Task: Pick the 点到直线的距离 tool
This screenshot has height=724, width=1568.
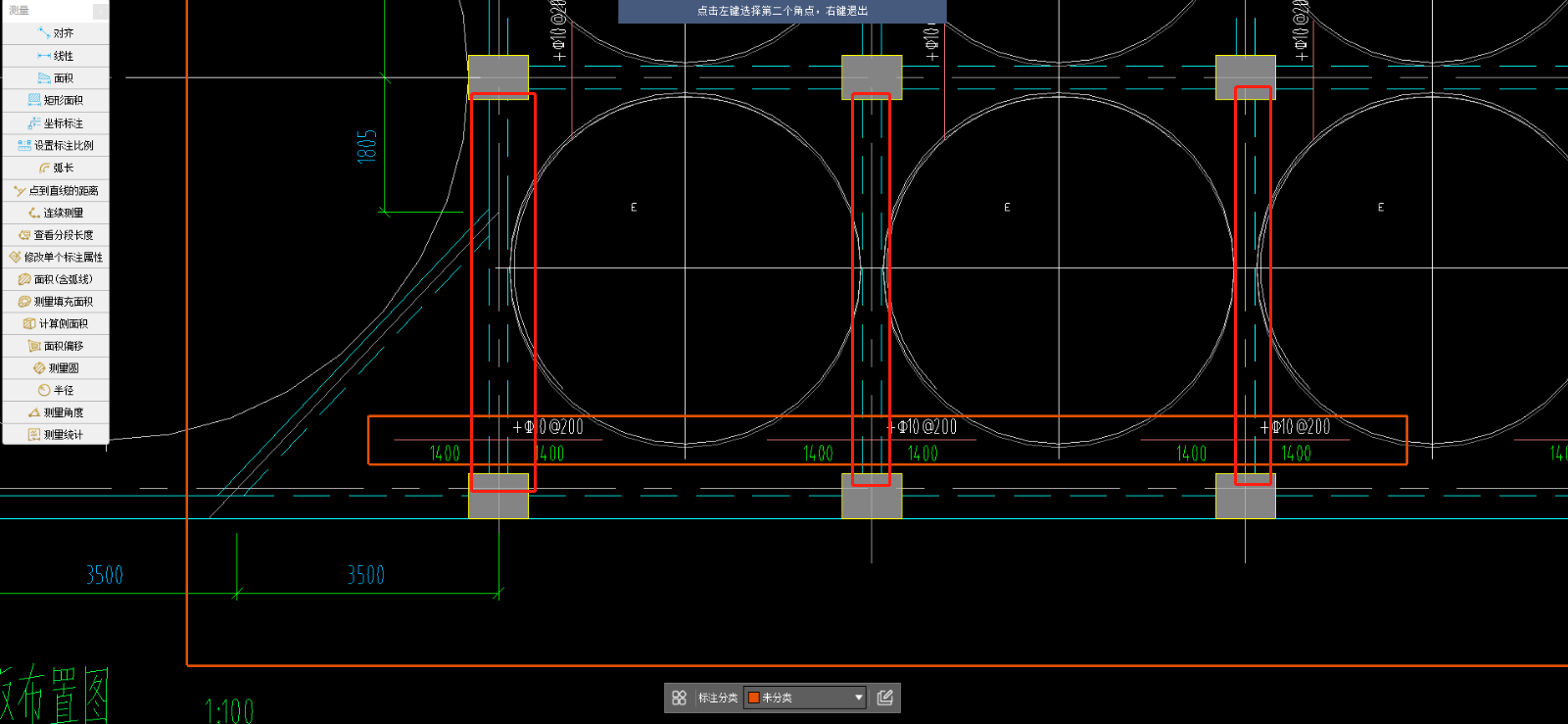Action: 56,190
